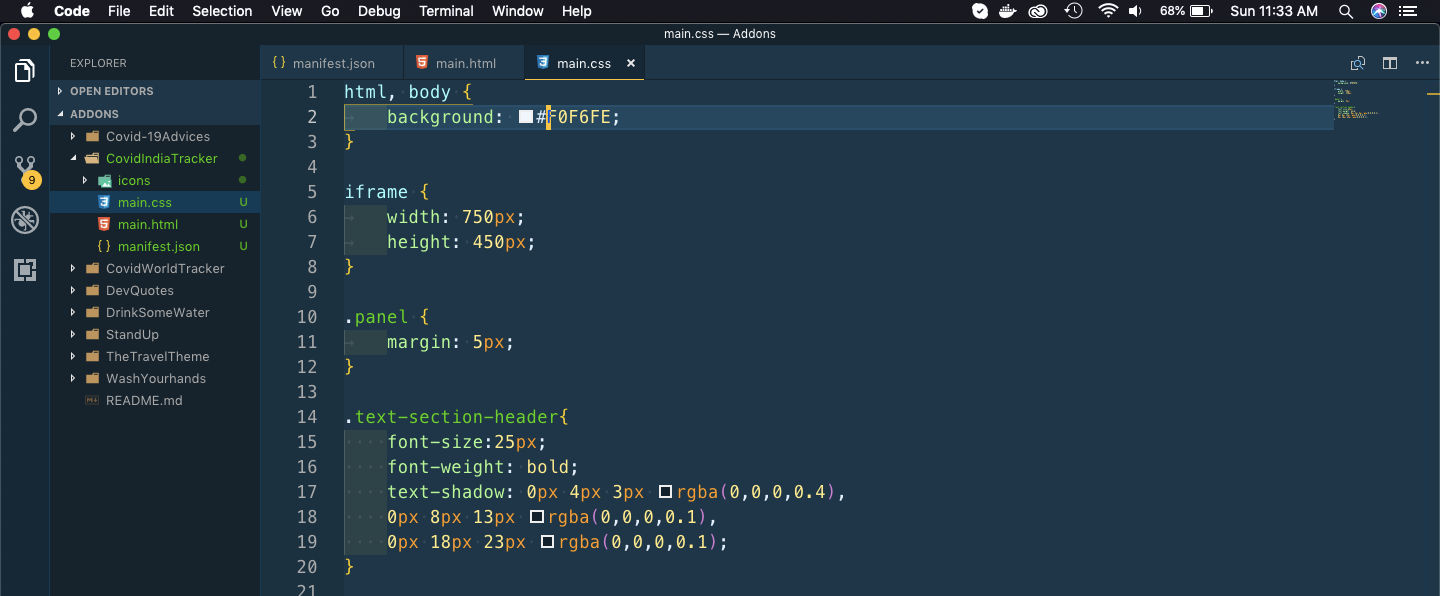Click the rgba(0,0,0,0.4) color swatch
Image resolution: width=1440 pixels, height=596 pixels.
(x=666, y=492)
